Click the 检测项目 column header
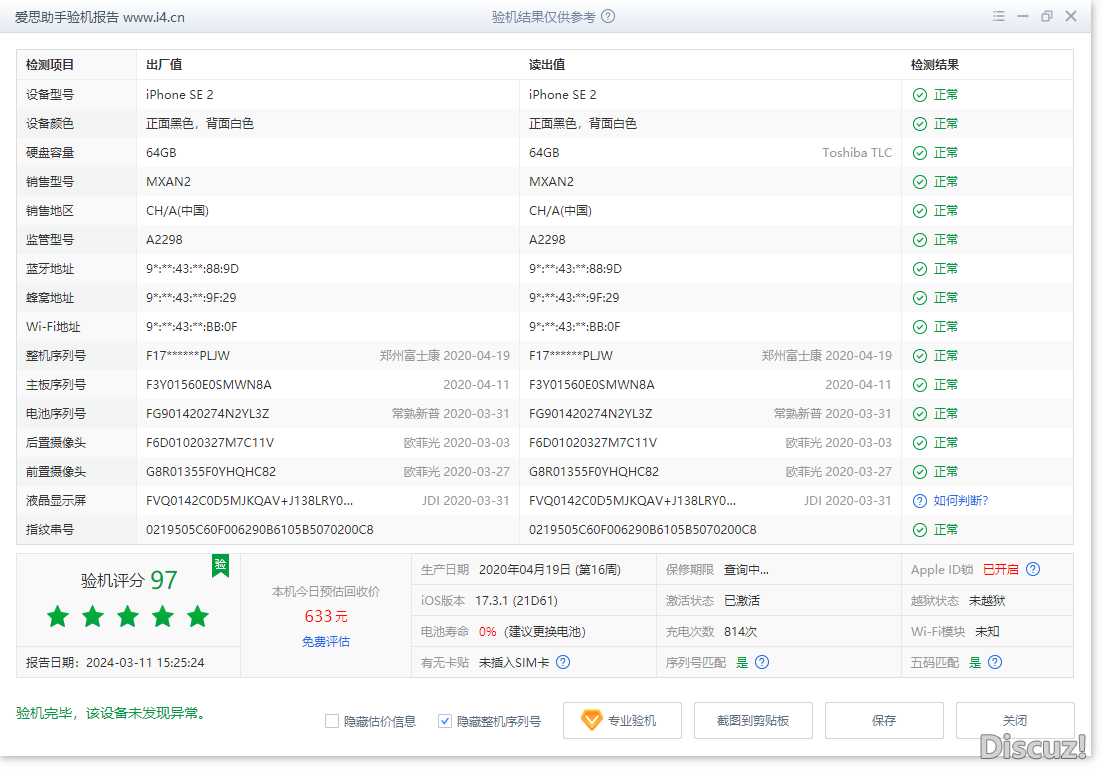This screenshot has width=1103, height=771. 50,65
